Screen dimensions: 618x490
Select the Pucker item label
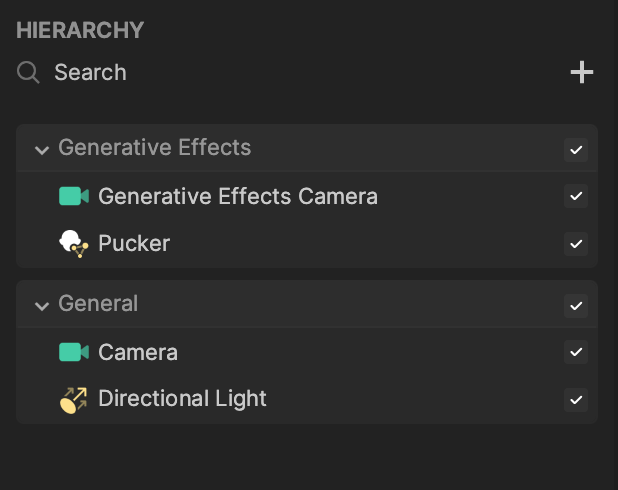coord(134,243)
